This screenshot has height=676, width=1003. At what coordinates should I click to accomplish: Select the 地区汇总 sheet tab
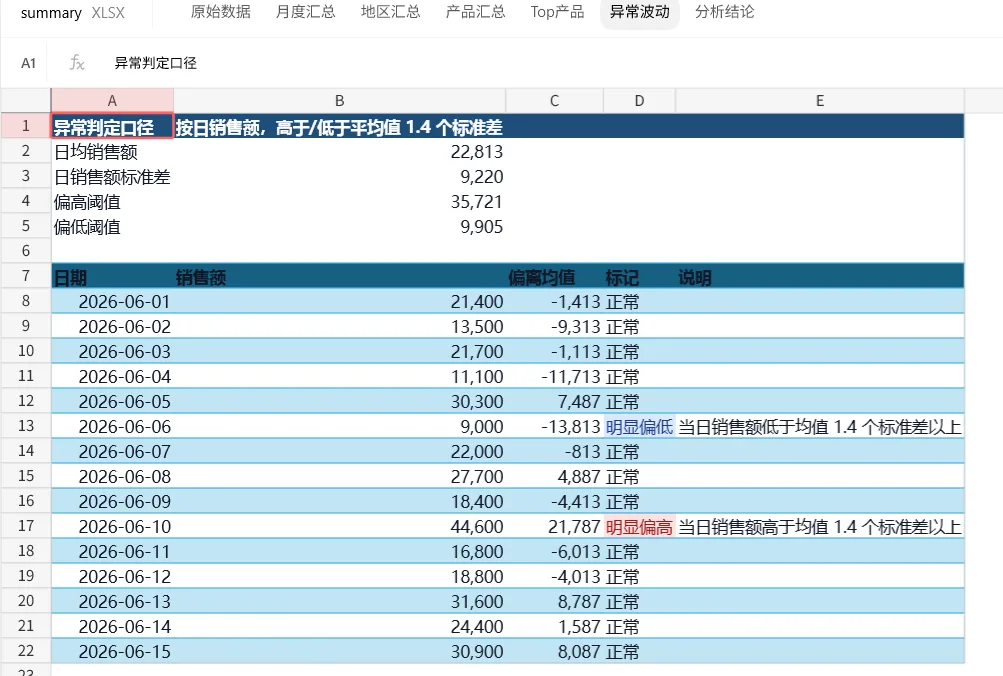tap(391, 12)
